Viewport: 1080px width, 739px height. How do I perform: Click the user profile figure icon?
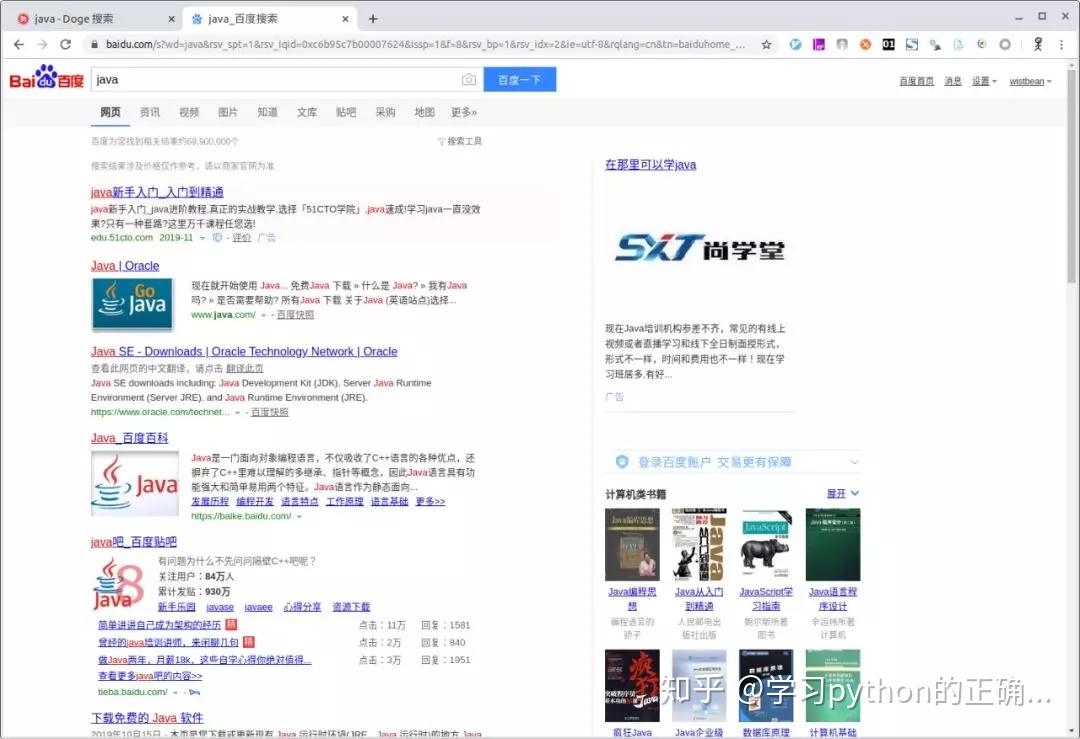click(x=1038, y=44)
